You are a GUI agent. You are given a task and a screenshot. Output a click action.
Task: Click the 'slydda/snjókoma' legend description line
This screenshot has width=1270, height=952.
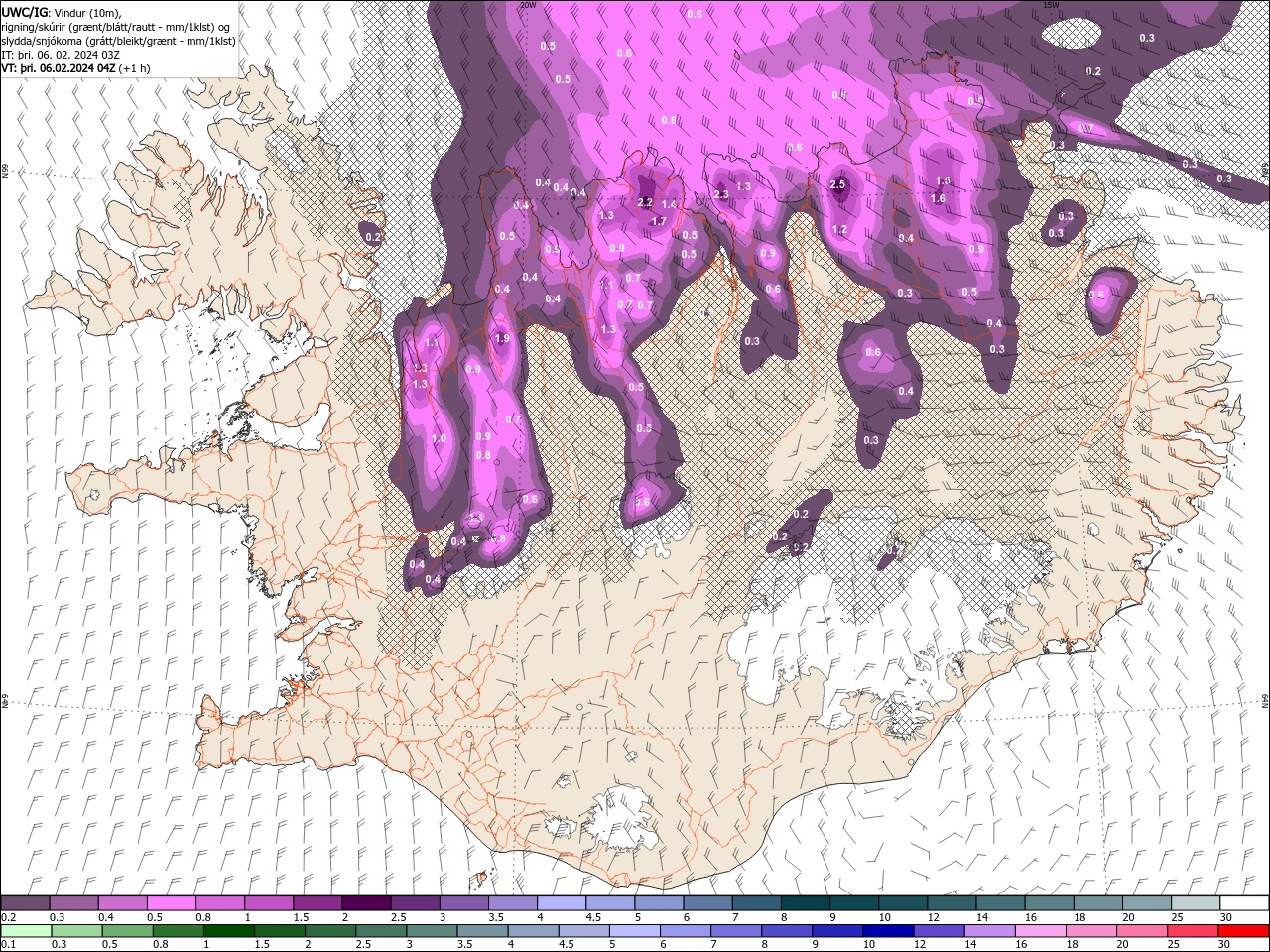click(x=118, y=41)
